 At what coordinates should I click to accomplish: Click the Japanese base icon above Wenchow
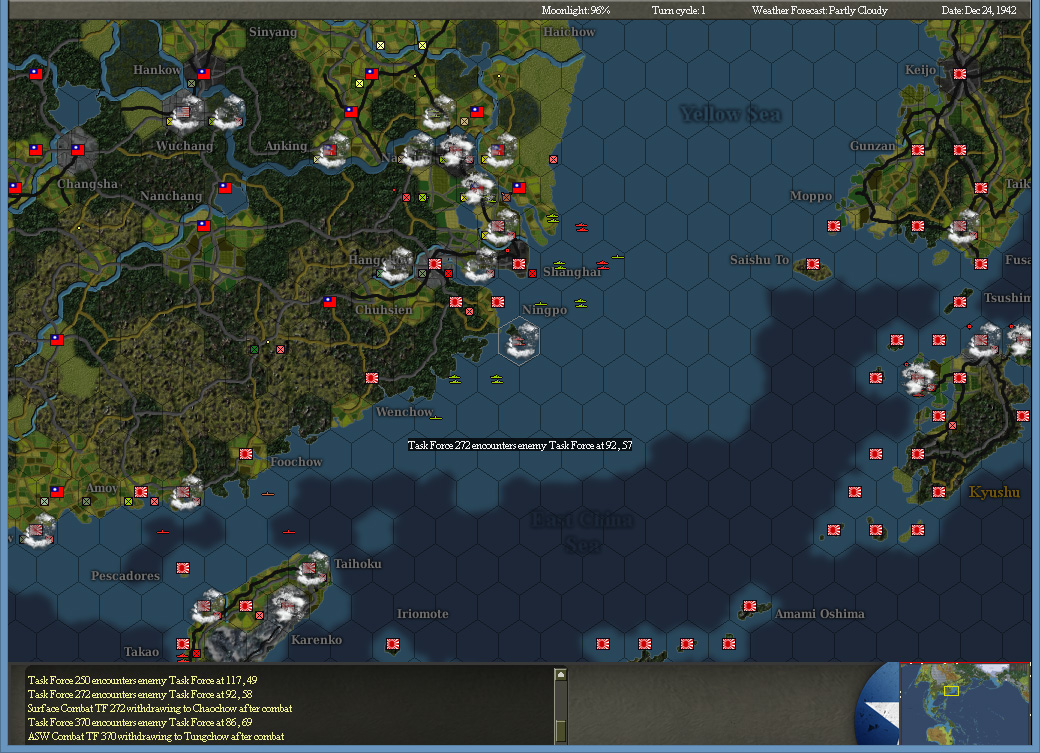(372, 377)
